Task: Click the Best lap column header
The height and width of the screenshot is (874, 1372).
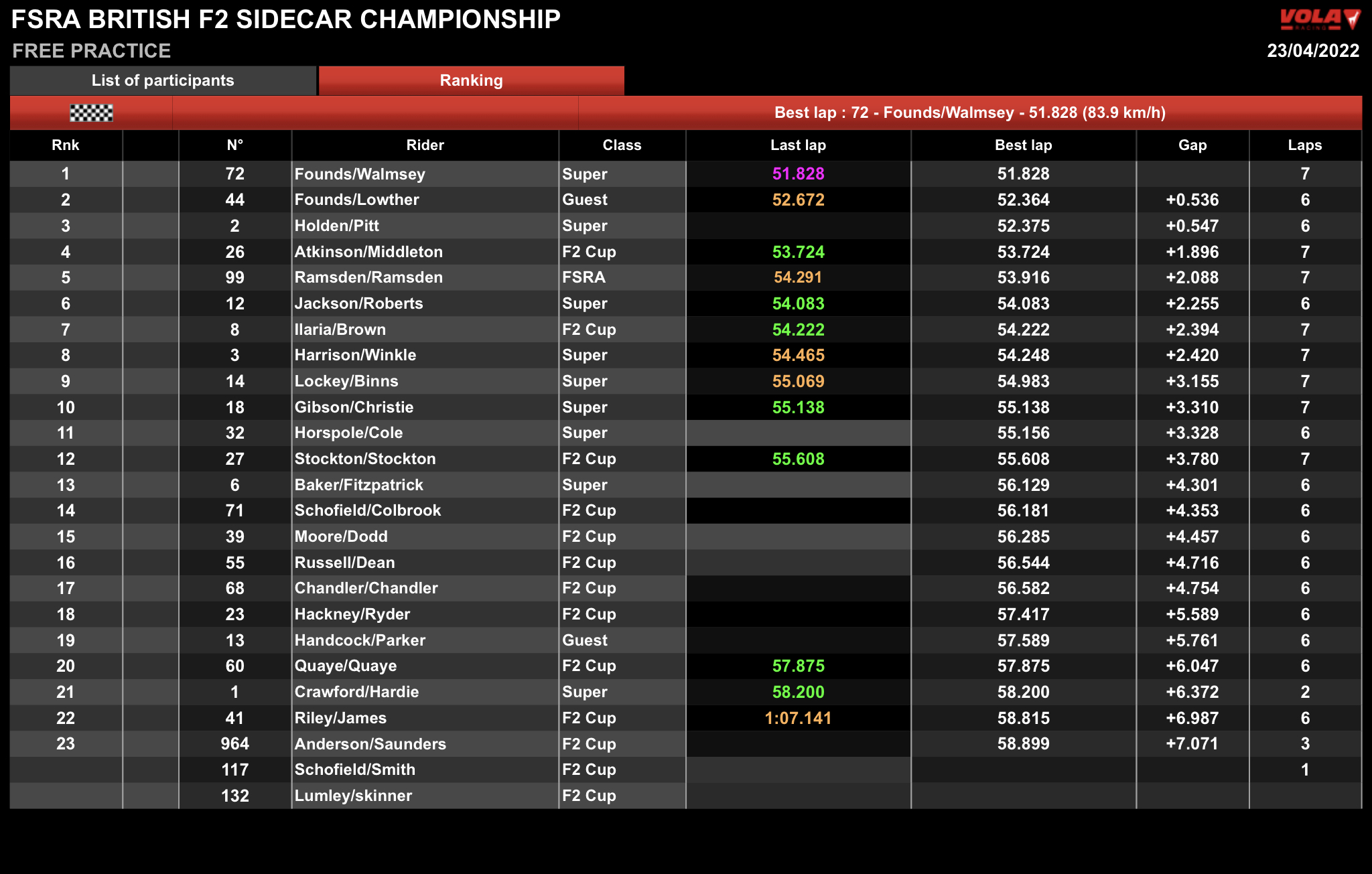Action: [1023, 145]
